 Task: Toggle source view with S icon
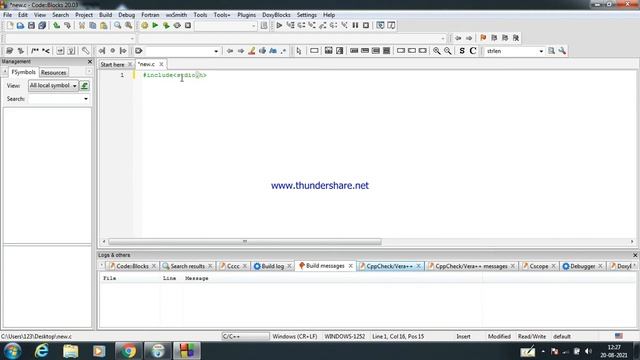462,51
